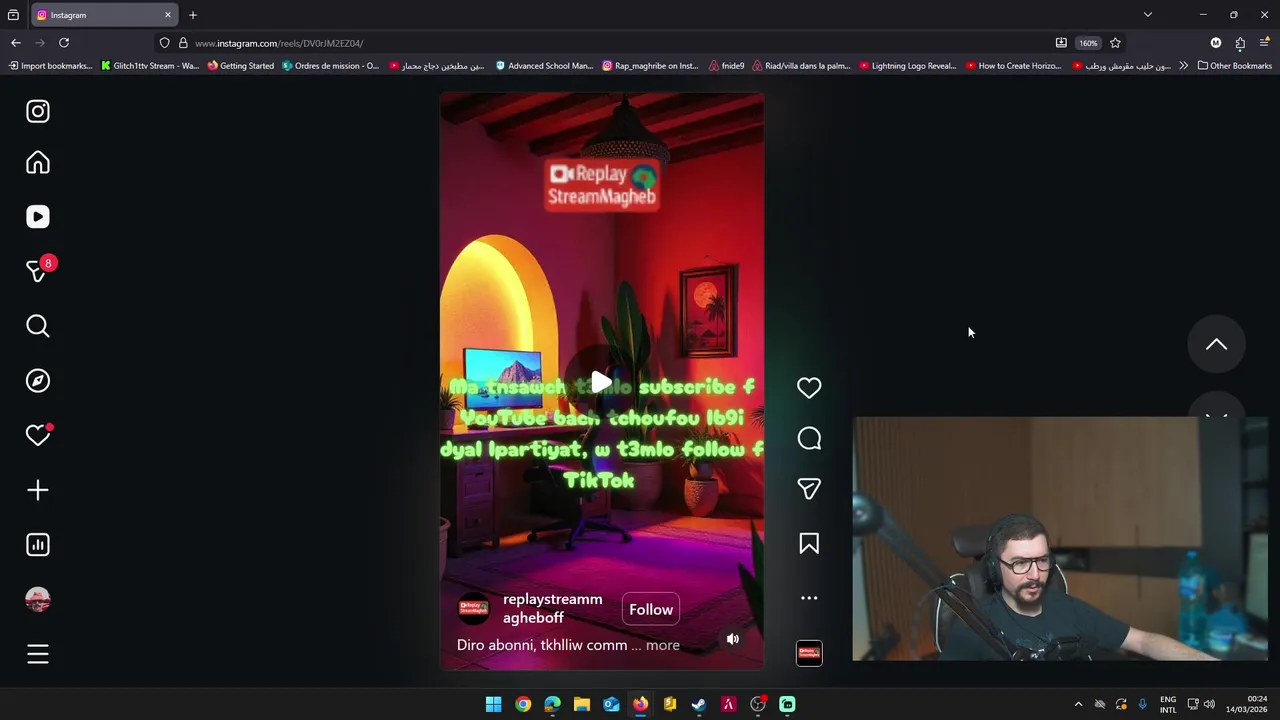
Task: Follow replaystreammagheboff account
Action: pyautogui.click(x=651, y=609)
